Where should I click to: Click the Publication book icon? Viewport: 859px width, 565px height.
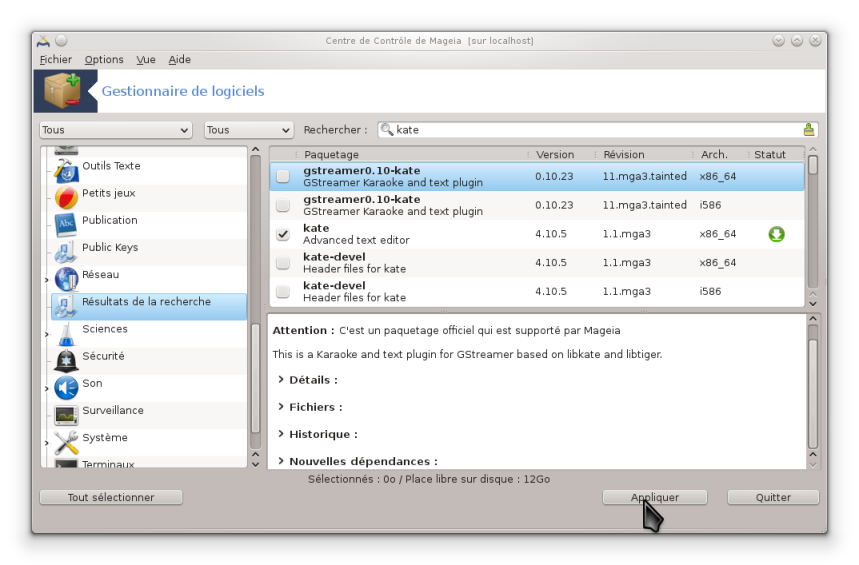[66, 225]
